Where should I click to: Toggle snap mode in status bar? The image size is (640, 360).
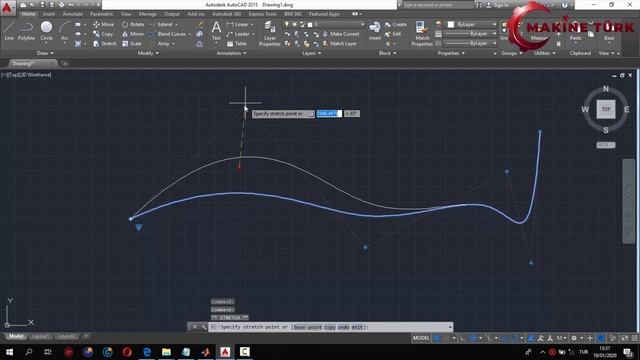(446, 338)
